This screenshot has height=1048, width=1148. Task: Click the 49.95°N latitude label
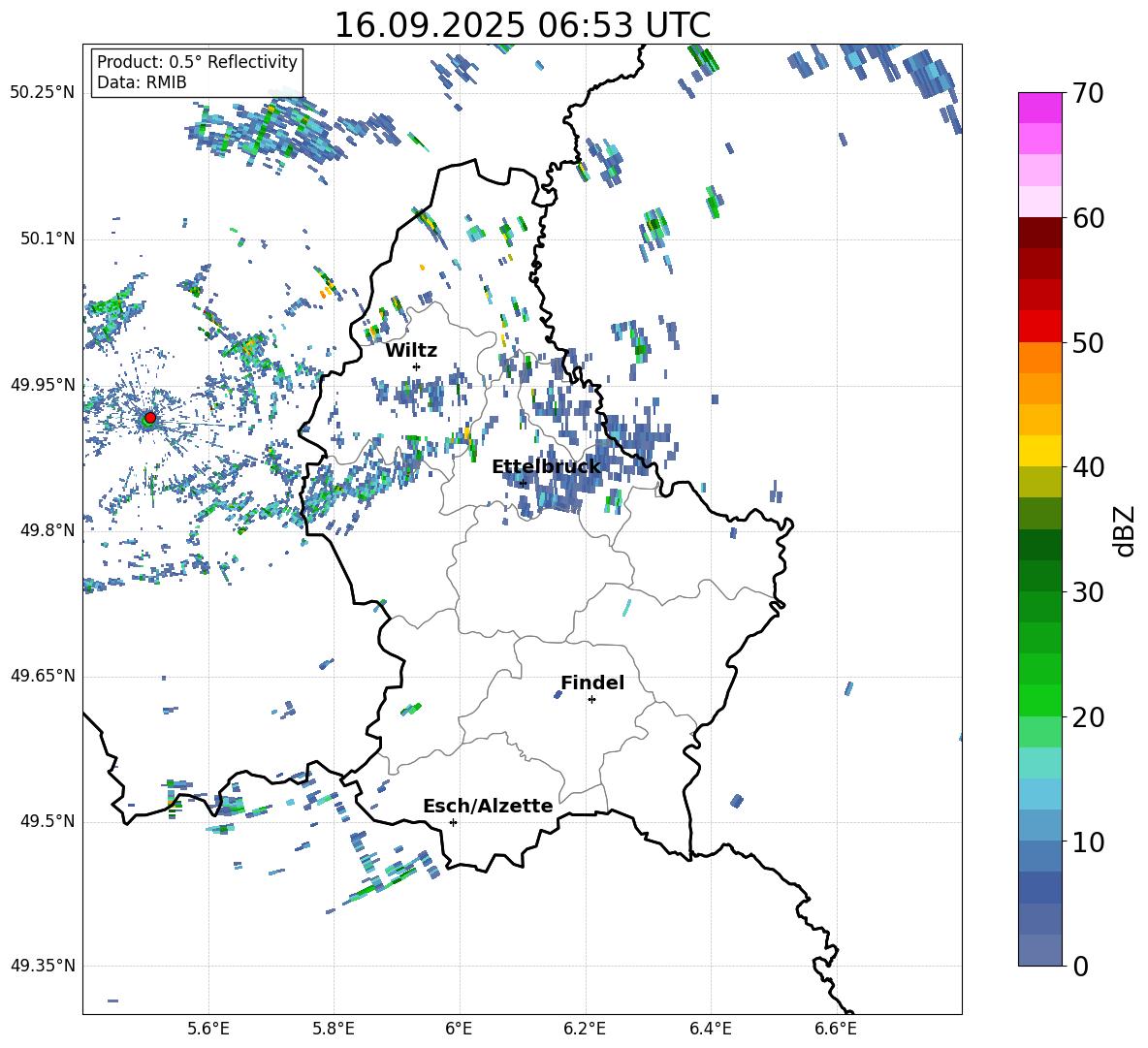coord(43,384)
